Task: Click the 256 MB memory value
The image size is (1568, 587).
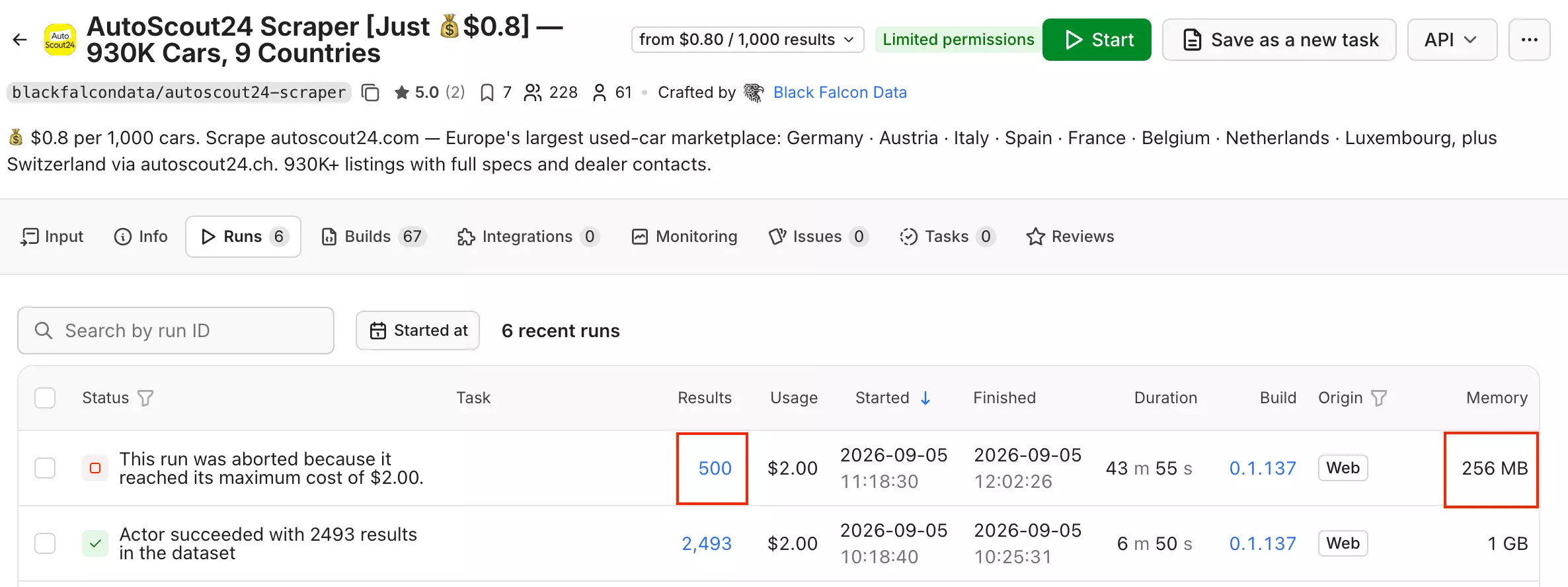Action: pyautogui.click(x=1495, y=468)
